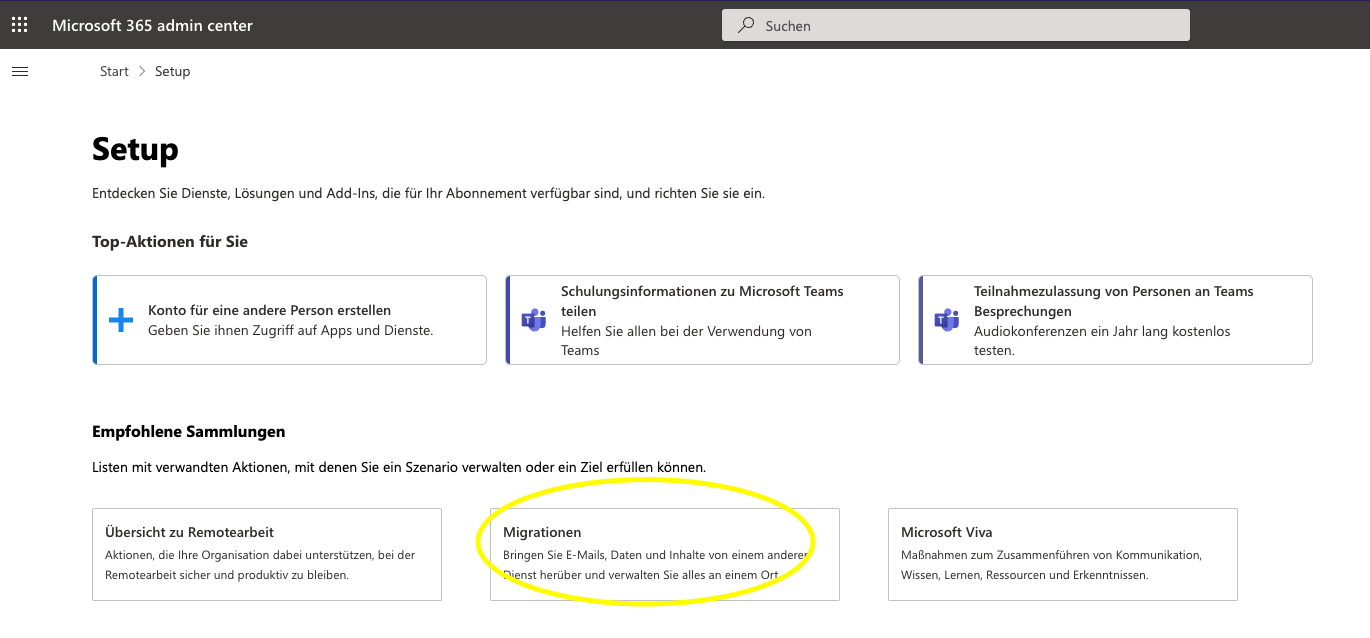Expand the hamburger navigation menu
Image resolution: width=1370 pixels, height=638 pixels.
tap(19, 71)
